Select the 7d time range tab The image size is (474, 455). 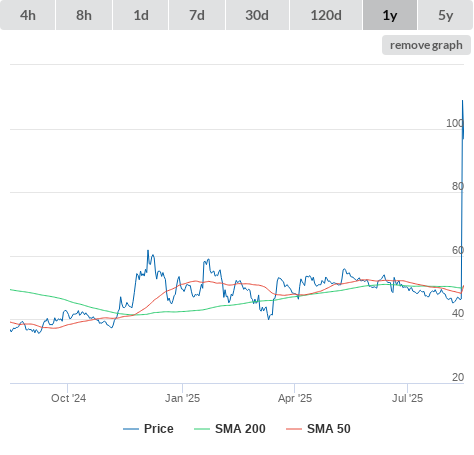tap(197, 15)
